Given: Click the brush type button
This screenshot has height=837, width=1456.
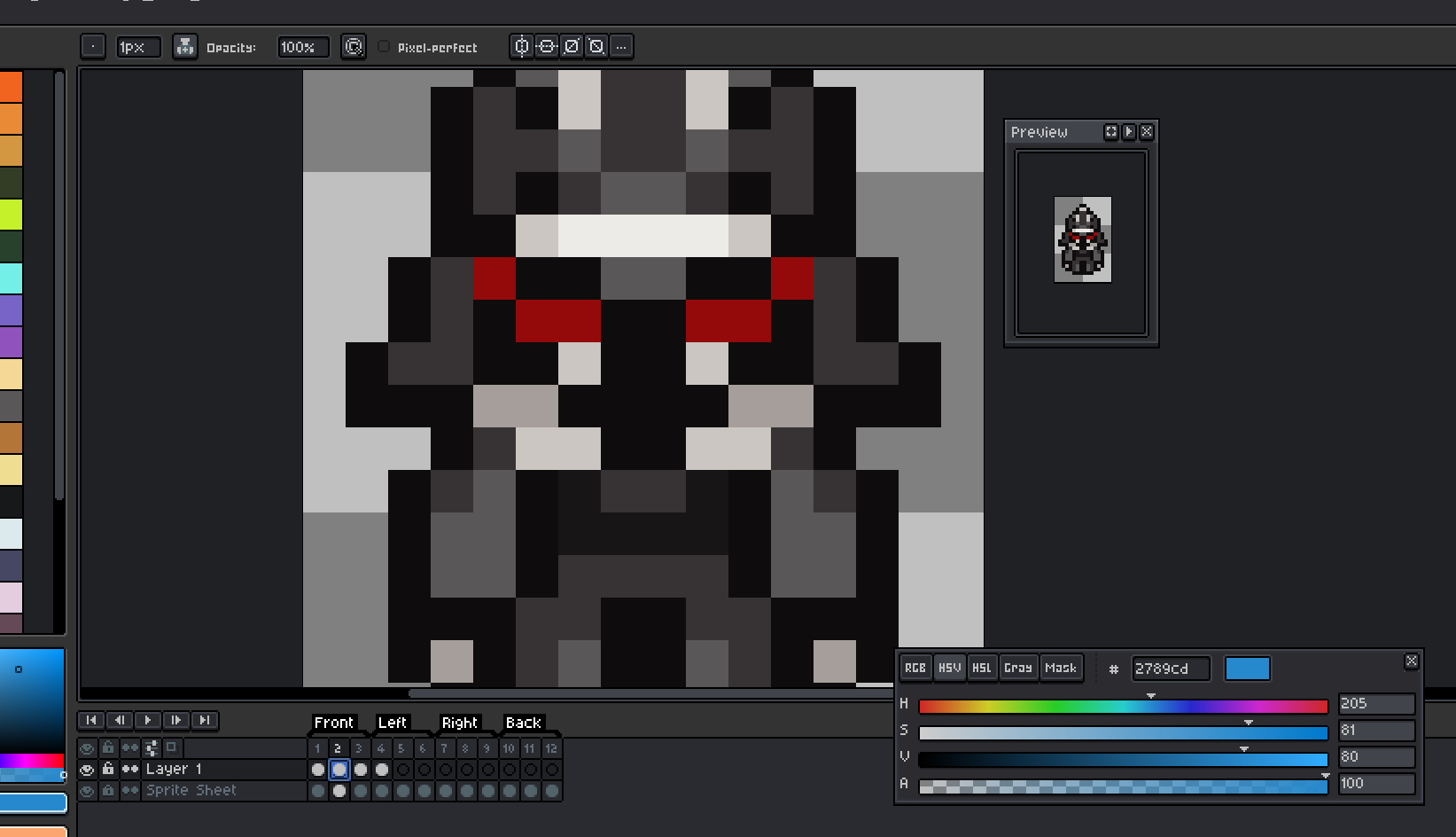Looking at the screenshot, I should [x=93, y=47].
